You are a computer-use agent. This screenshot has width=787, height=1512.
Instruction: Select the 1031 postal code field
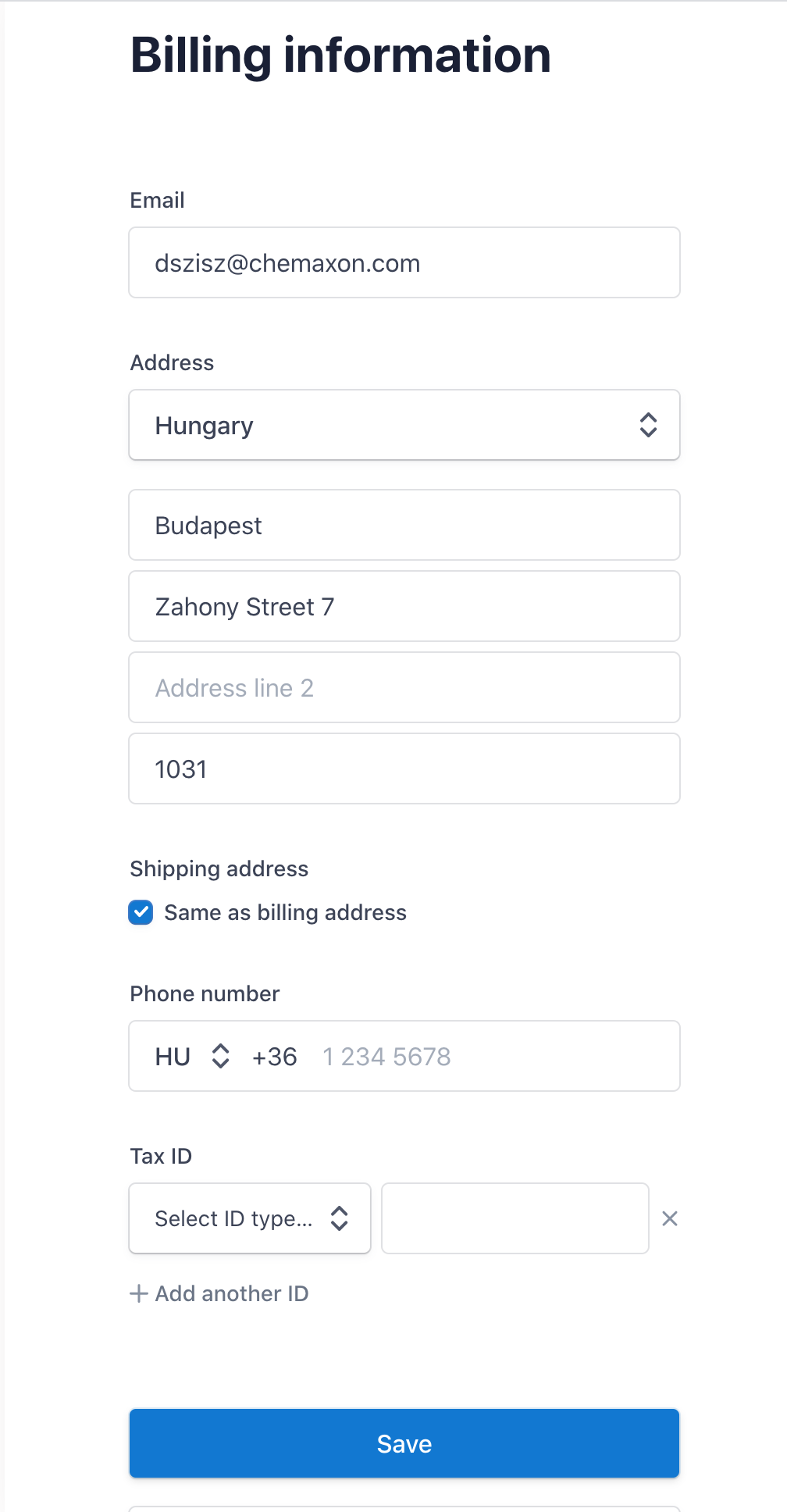tap(404, 768)
